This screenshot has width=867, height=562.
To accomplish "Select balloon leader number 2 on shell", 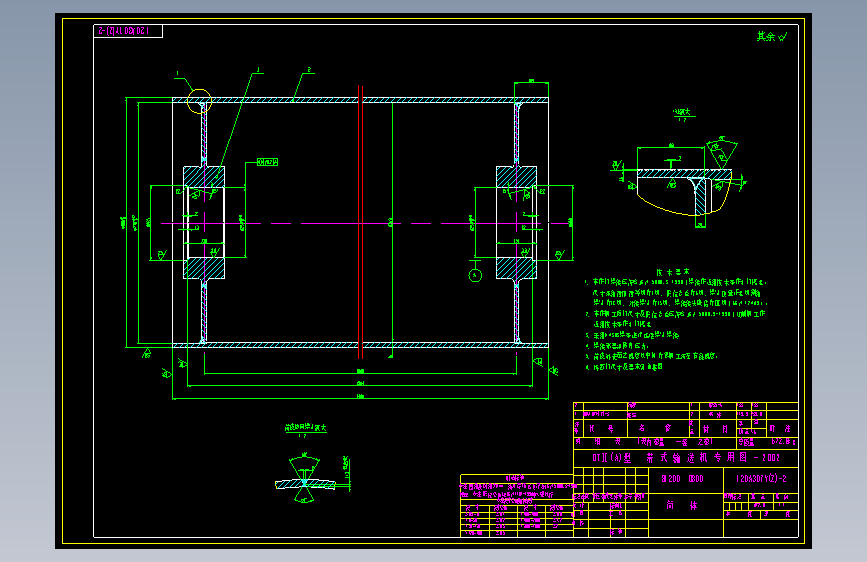I will tap(309, 70).
